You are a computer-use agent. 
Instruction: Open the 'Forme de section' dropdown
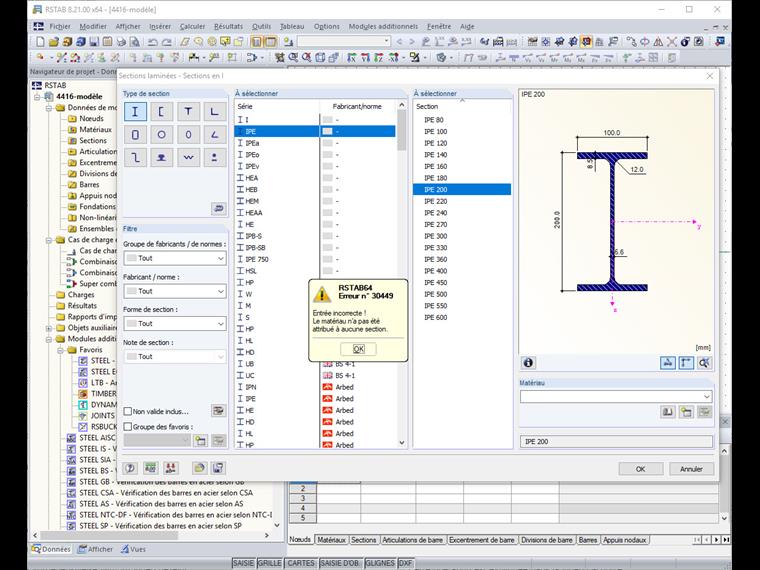click(174, 324)
